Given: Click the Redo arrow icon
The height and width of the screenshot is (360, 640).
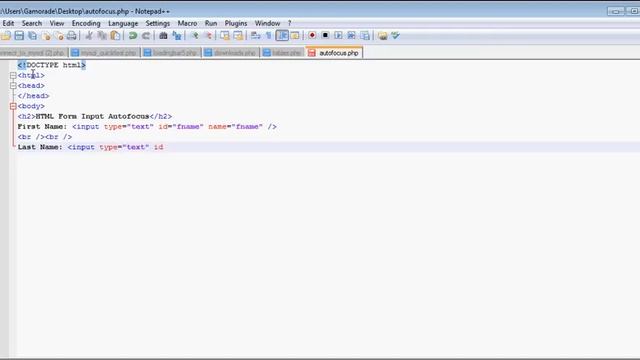Looking at the screenshot, I should (x=146, y=36).
